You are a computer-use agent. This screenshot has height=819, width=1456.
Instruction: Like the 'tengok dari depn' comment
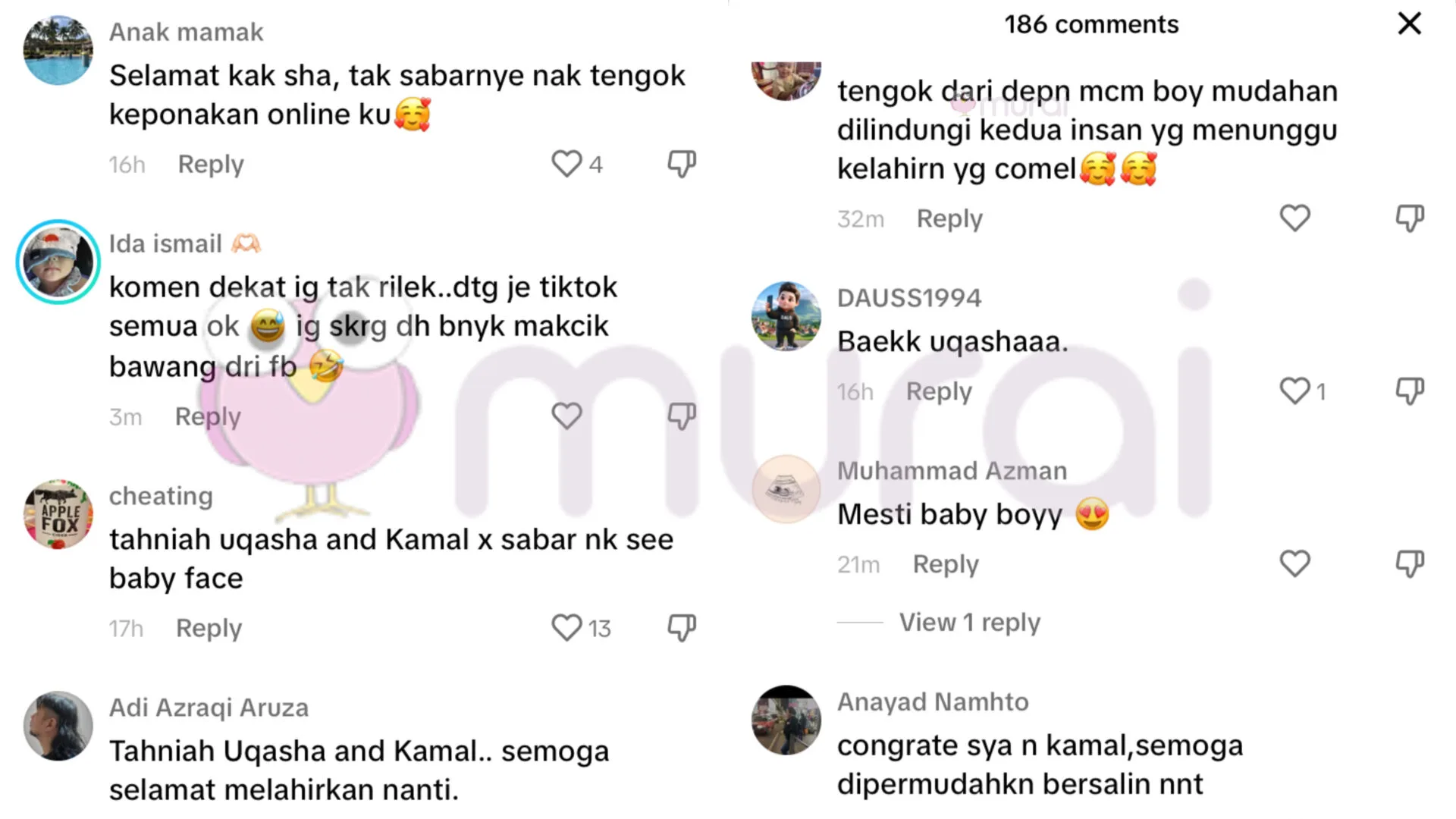[1294, 218]
